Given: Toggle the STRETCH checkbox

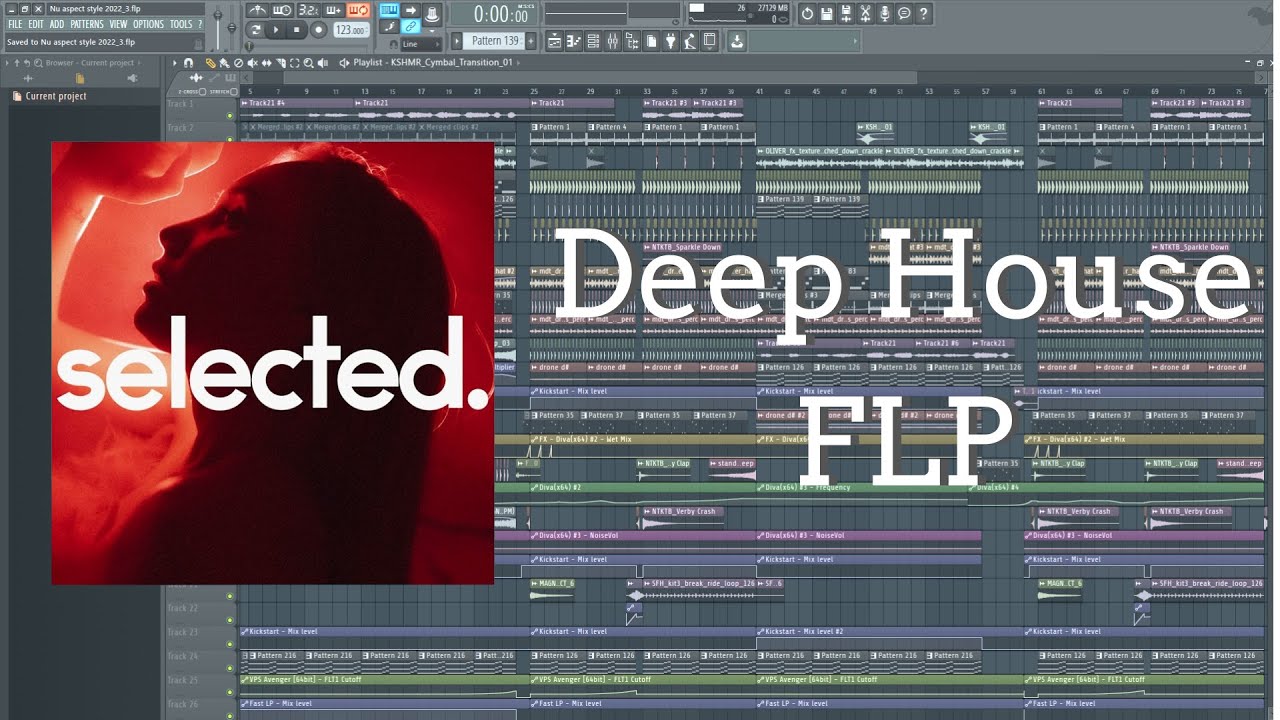Looking at the screenshot, I should point(233,92).
